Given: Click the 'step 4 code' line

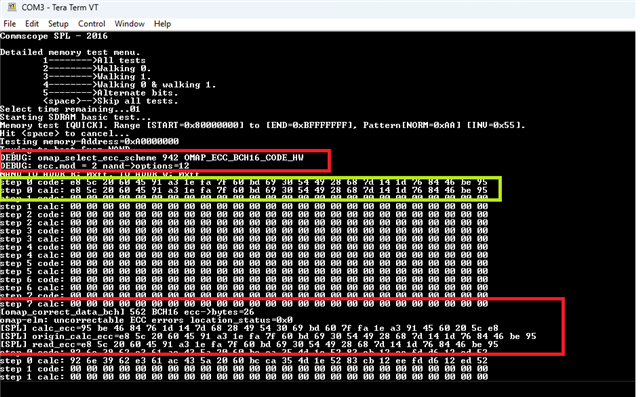Looking at the screenshot, I should click(244, 247).
